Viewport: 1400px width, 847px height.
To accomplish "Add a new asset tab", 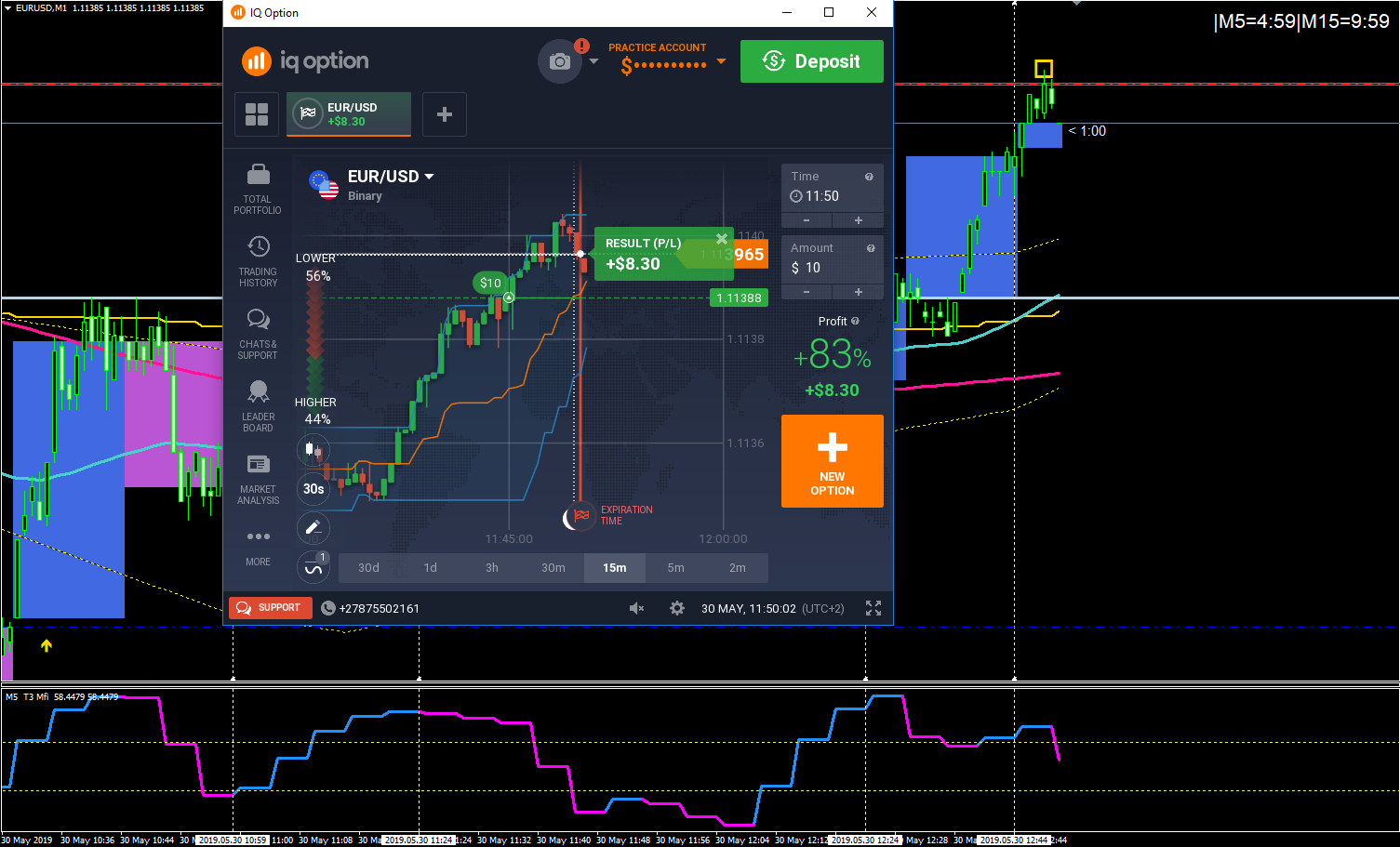I will pos(445,114).
